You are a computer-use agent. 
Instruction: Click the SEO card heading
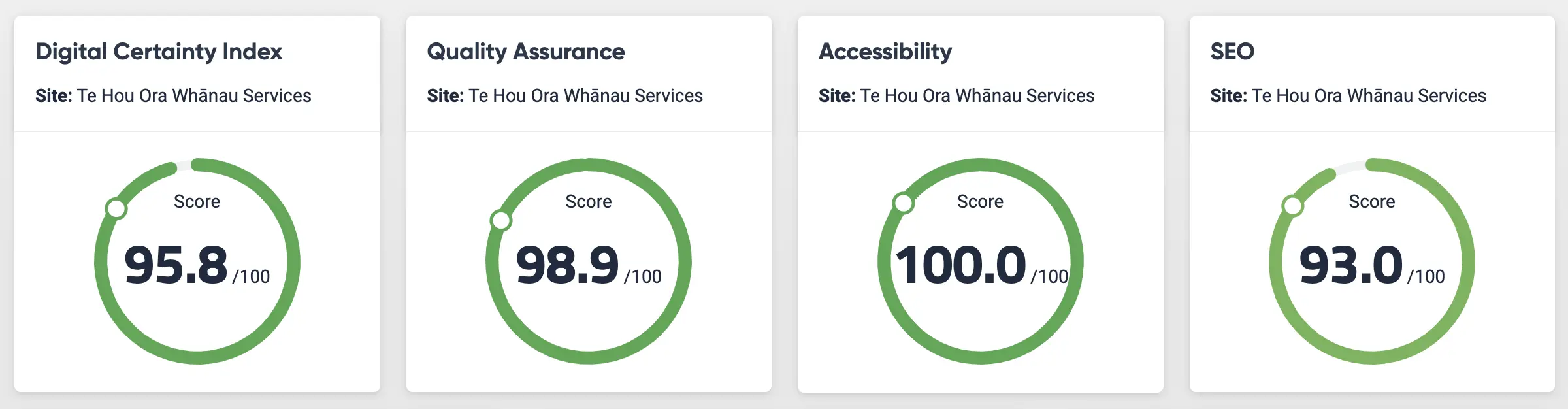[1232, 52]
